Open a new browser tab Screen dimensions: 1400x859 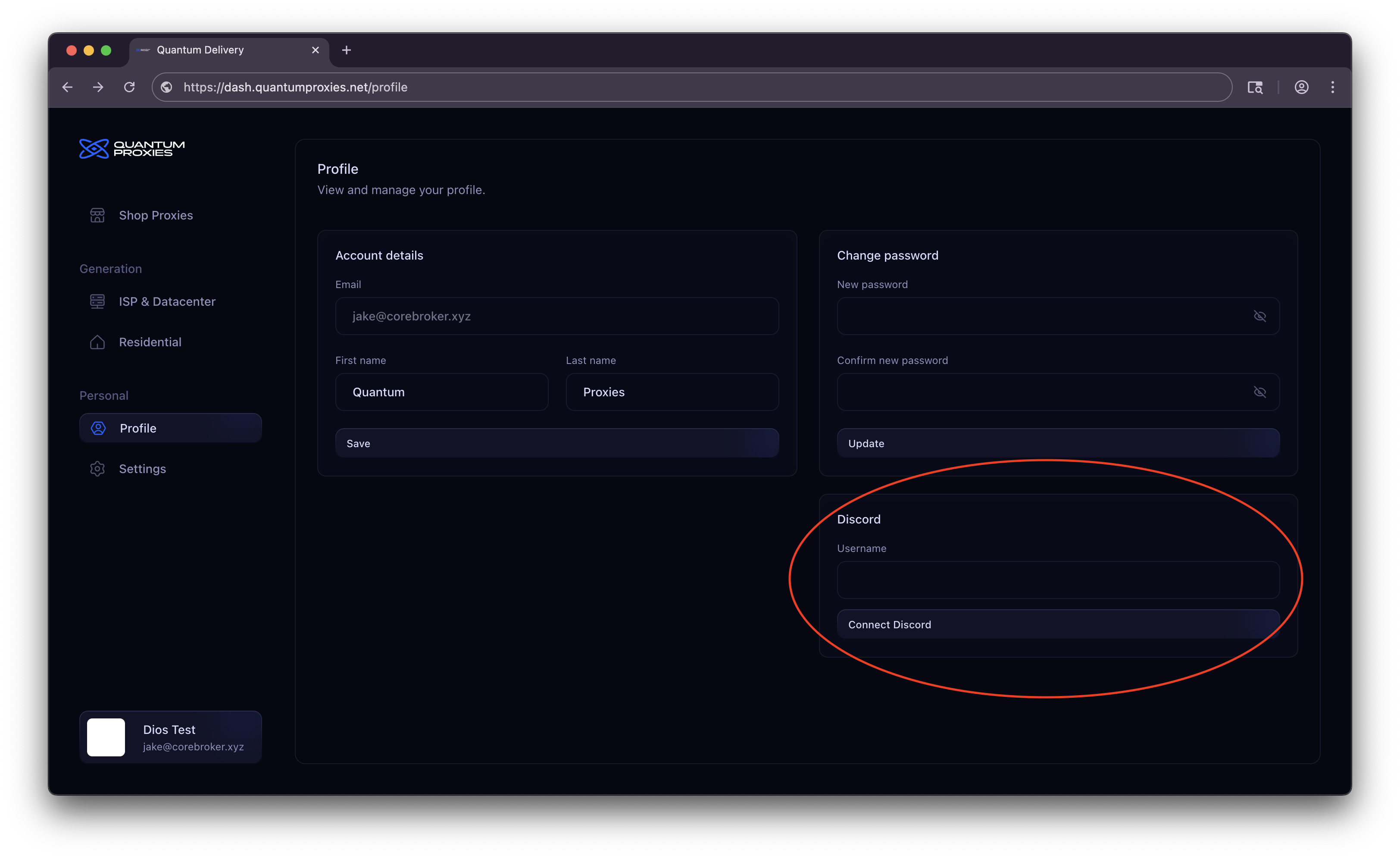pos(346,50)
